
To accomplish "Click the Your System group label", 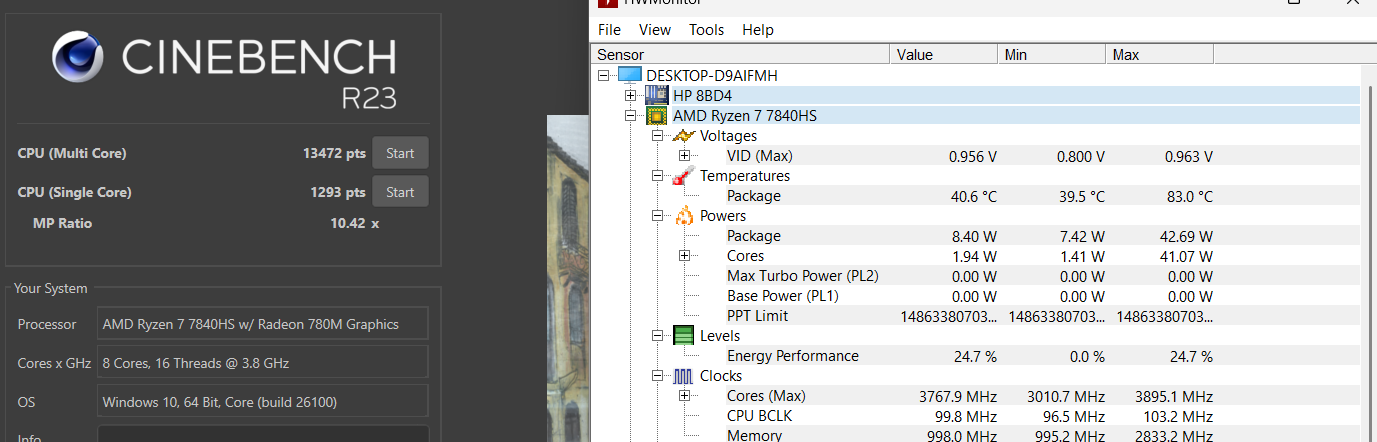I will [x=51, y=288].
